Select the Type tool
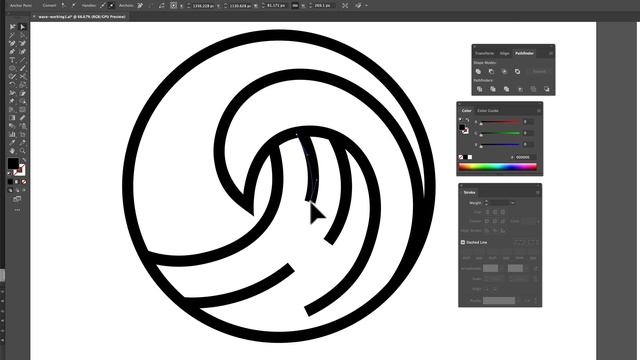Screen dimensions: 640x360 pyautogui.click(x=12, y=60)
